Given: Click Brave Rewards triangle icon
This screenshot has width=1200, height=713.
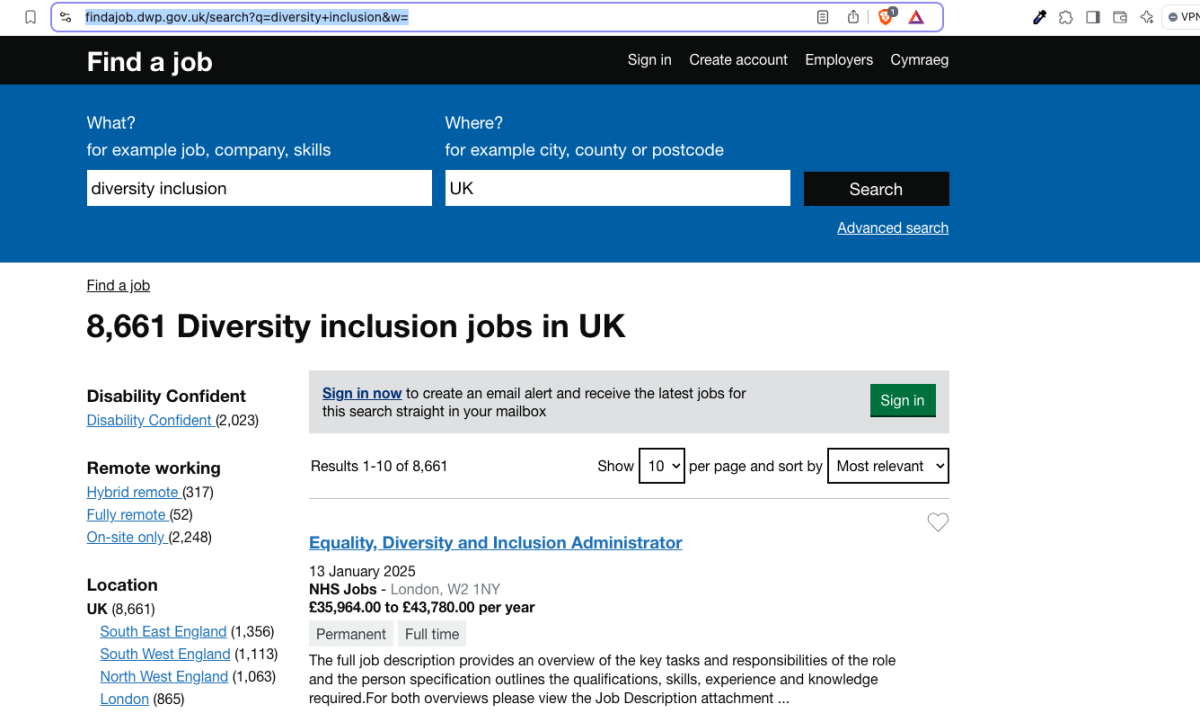Looking at the screenshot, I should [x=916, y=17].
